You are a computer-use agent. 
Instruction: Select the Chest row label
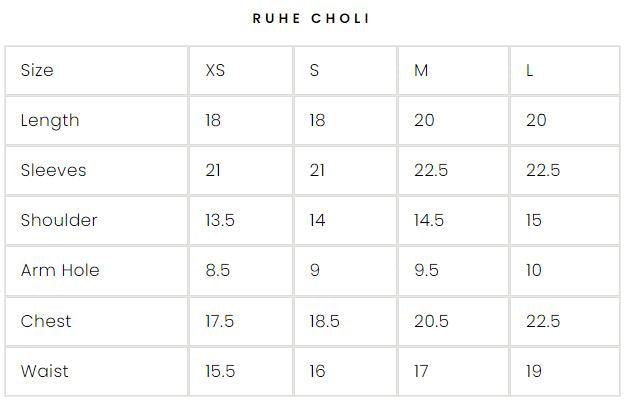click(x=46, y=321)
